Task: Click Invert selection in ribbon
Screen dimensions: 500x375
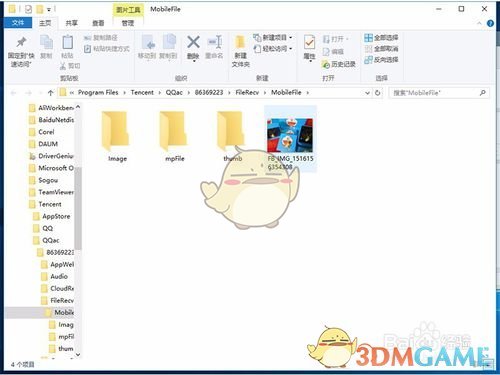Action: click(381, 60)
